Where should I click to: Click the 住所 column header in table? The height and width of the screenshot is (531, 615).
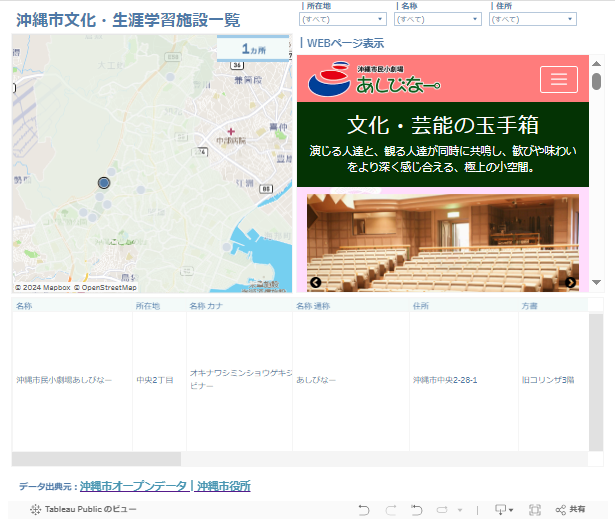click(x=421, y=306)
